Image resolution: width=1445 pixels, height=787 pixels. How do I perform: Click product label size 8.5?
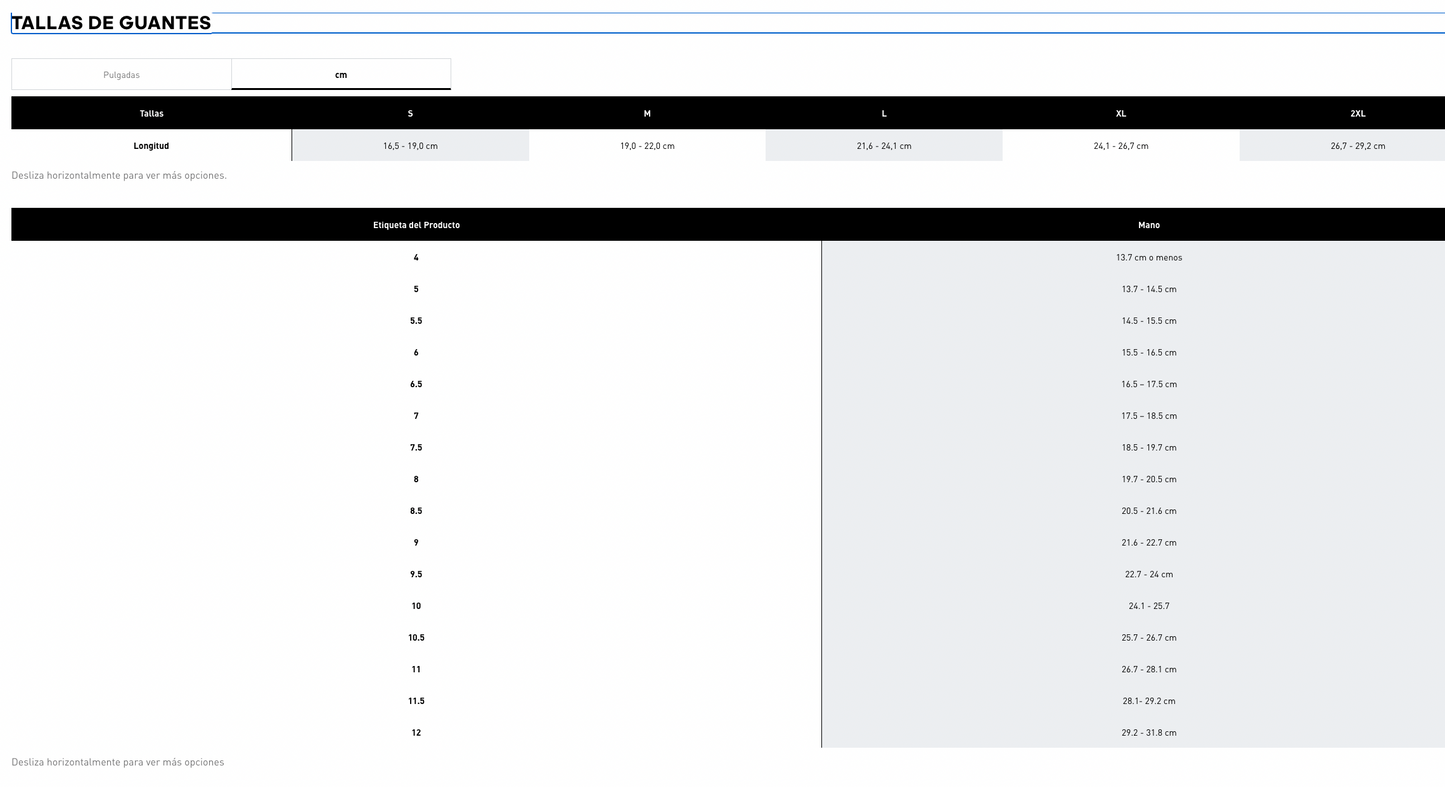pyautogui.click(x=416, y=511)
